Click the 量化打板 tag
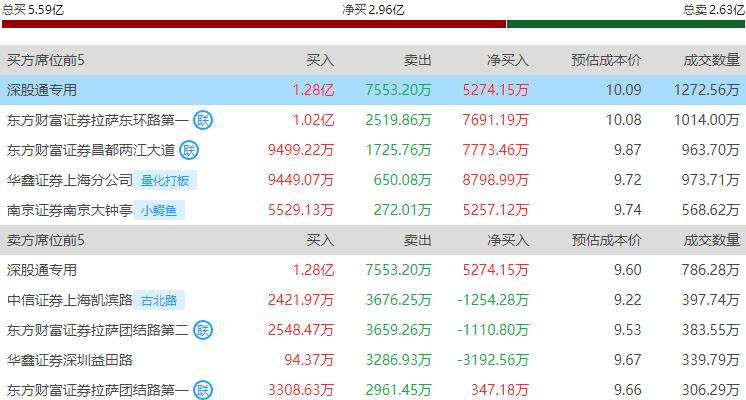 tap(165, 180)
